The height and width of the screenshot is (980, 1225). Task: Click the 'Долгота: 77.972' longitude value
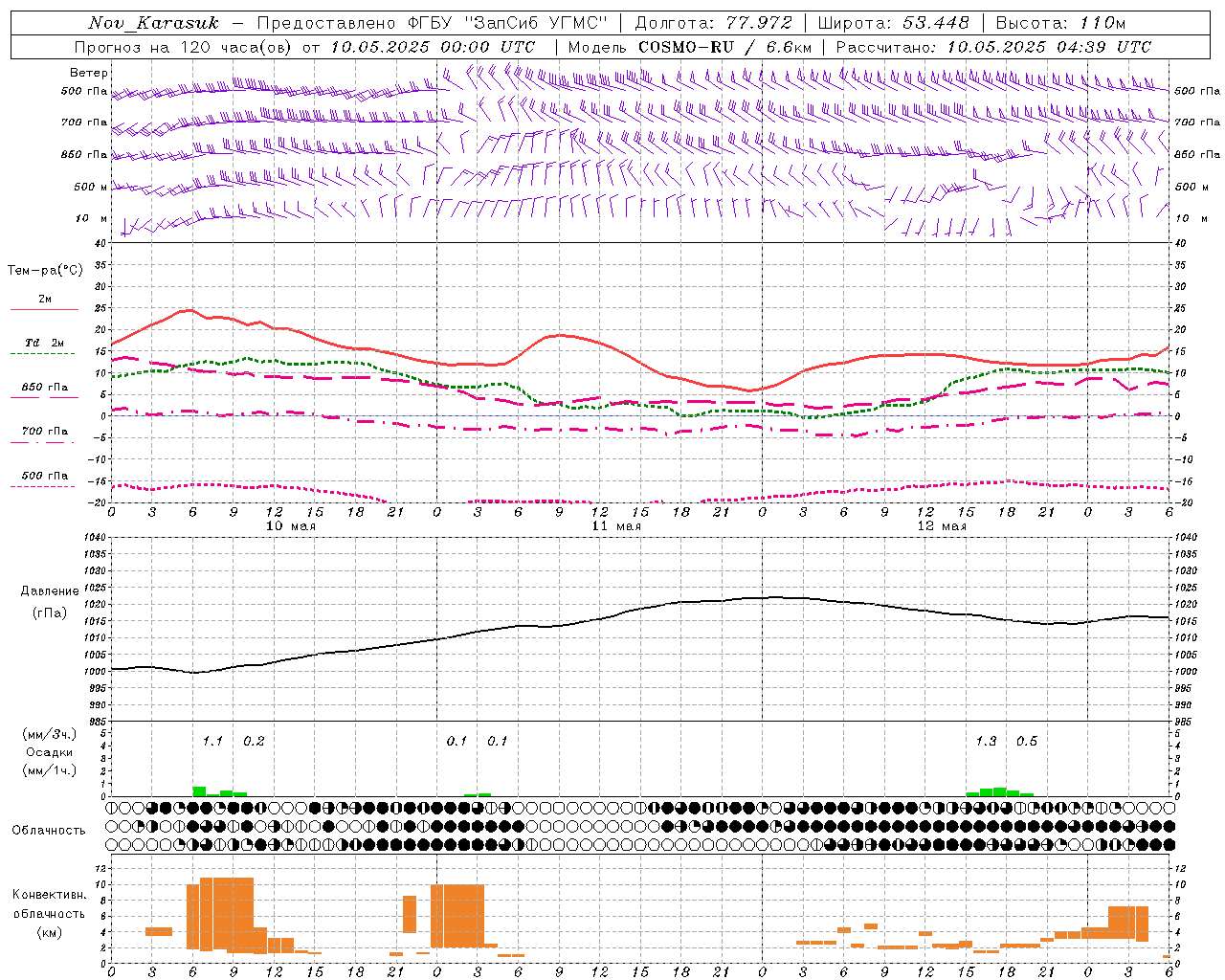pos(714,23)
